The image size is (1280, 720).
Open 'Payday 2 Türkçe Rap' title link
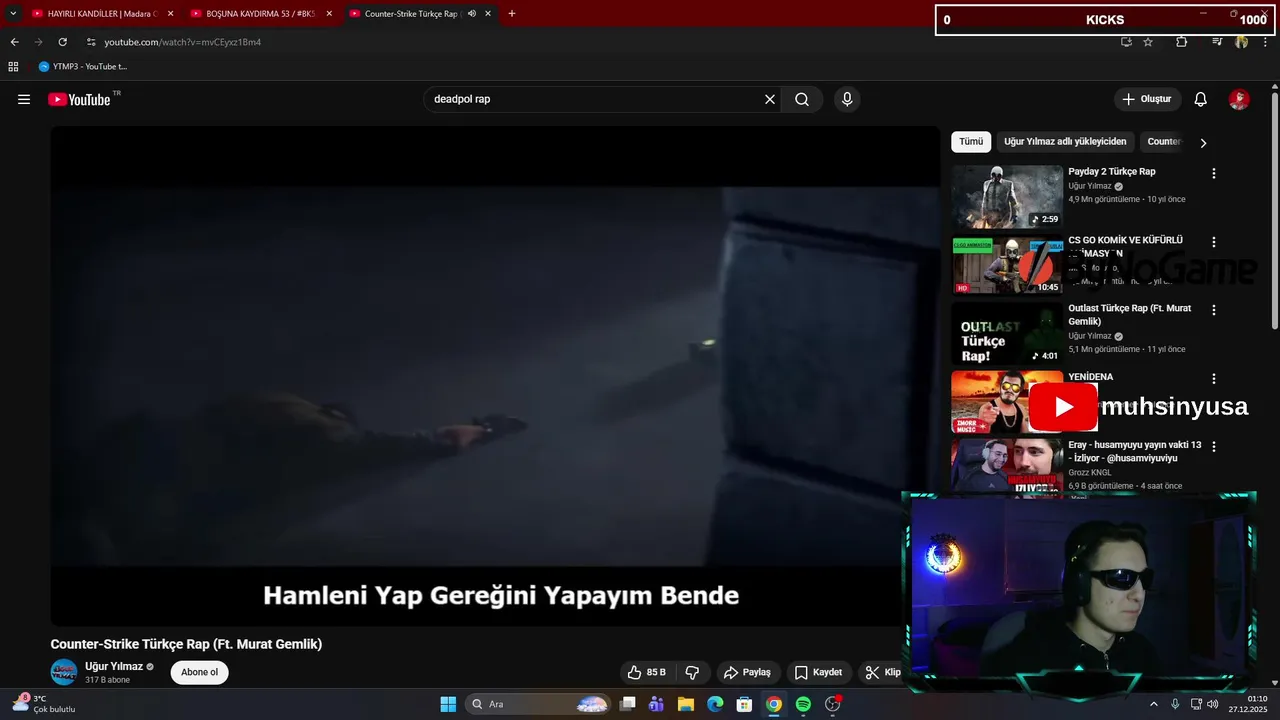(1111, 172)
